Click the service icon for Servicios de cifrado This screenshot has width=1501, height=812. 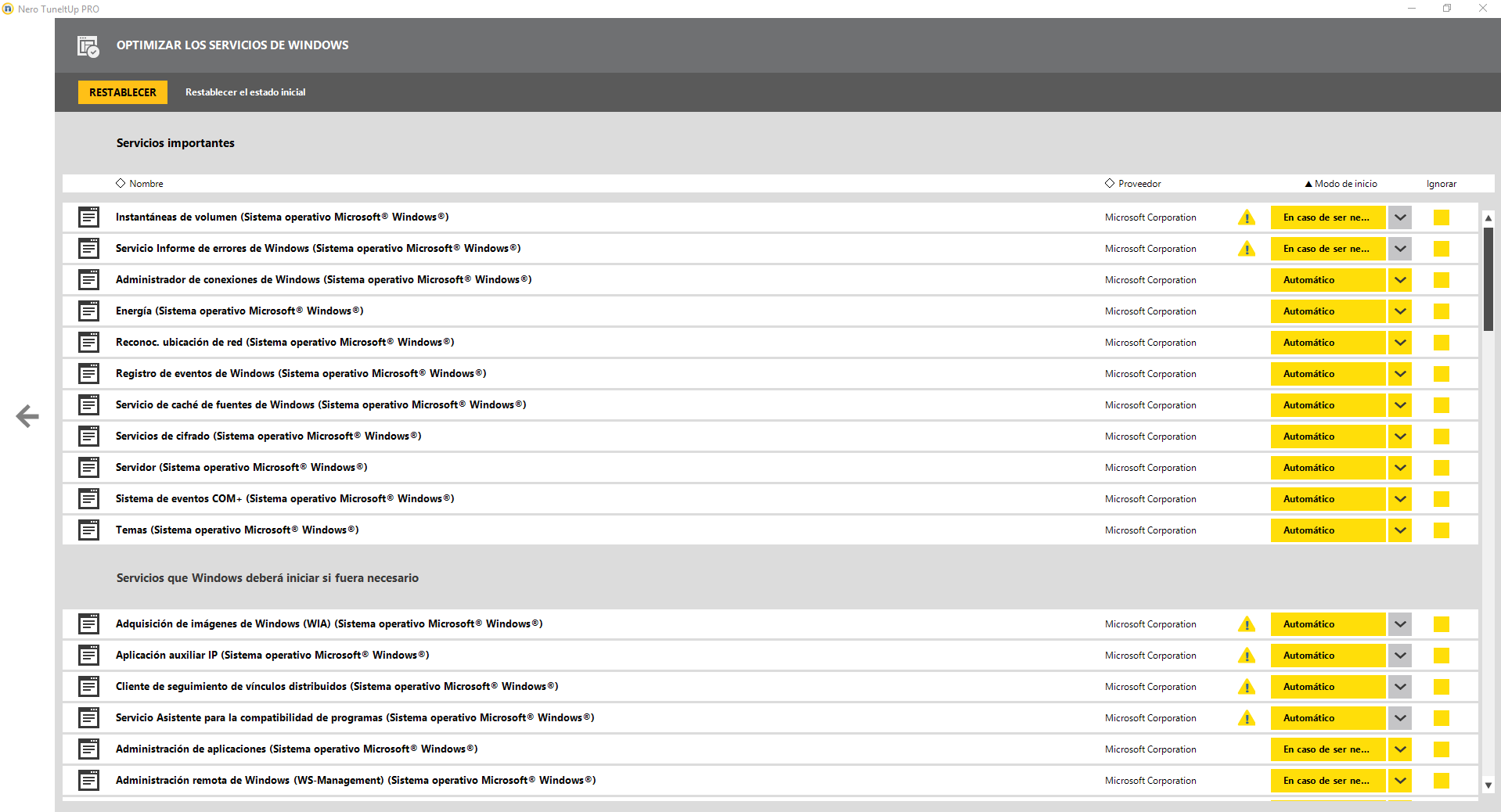pos(89,437)
